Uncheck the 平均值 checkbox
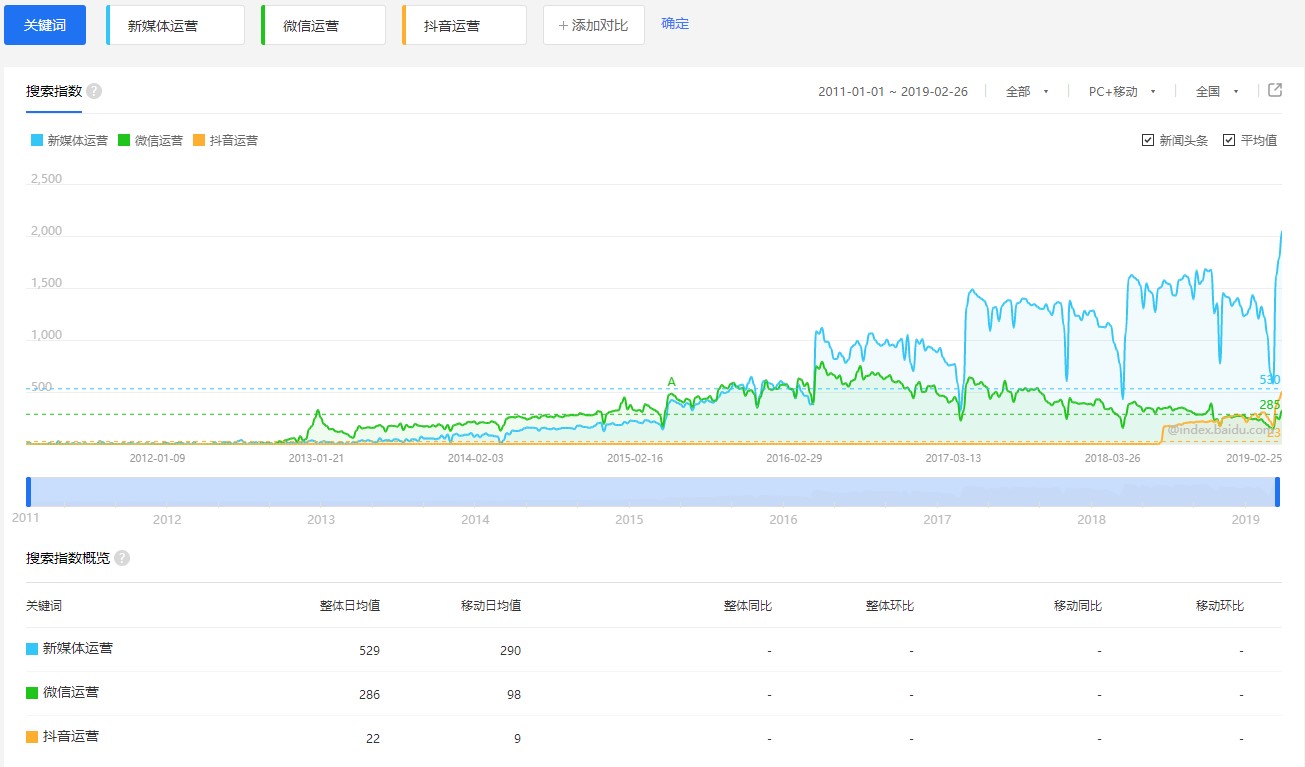This screenshot has height=767, width=1305. [x=1229, y=140]
